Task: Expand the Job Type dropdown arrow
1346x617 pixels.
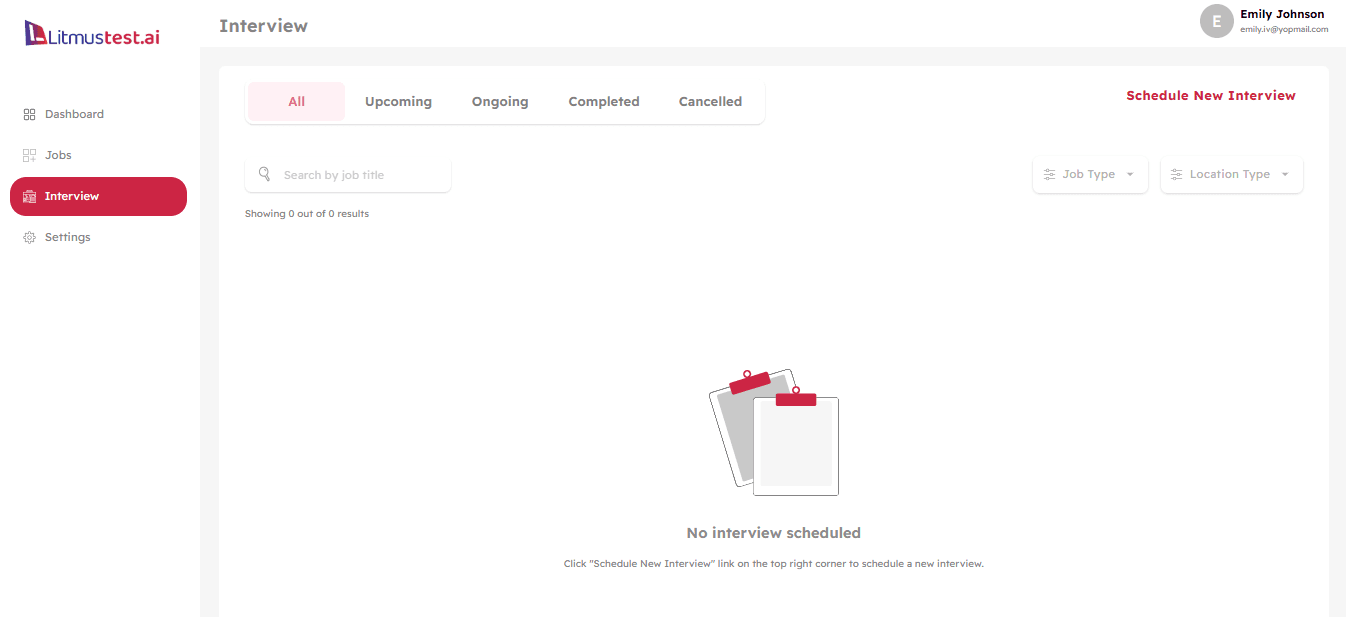Action: [x=1130, y=175]
